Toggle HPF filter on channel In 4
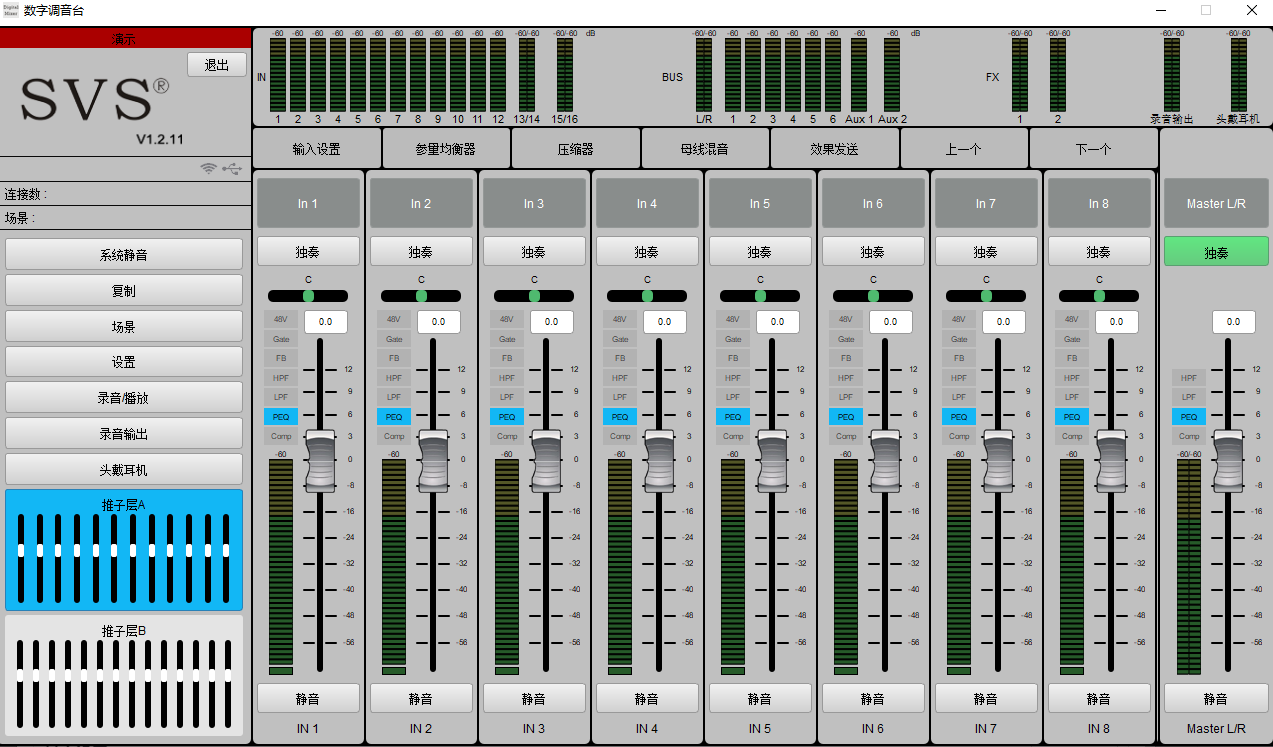This screenshot has width=1273, height=747. pyautogui.click(x=620, y=378)
